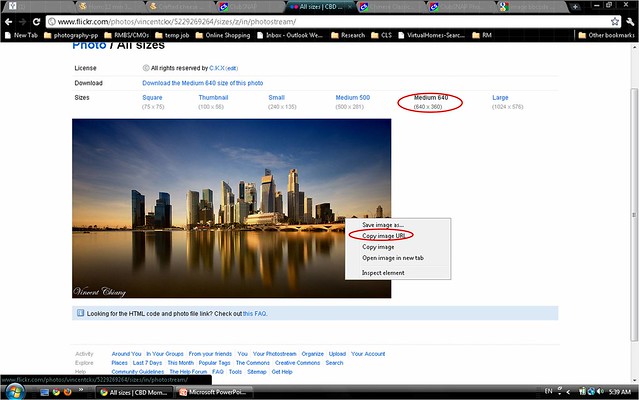The image size is (639, 400).
Task: Open the Search footer link
Action: point(334,363)
